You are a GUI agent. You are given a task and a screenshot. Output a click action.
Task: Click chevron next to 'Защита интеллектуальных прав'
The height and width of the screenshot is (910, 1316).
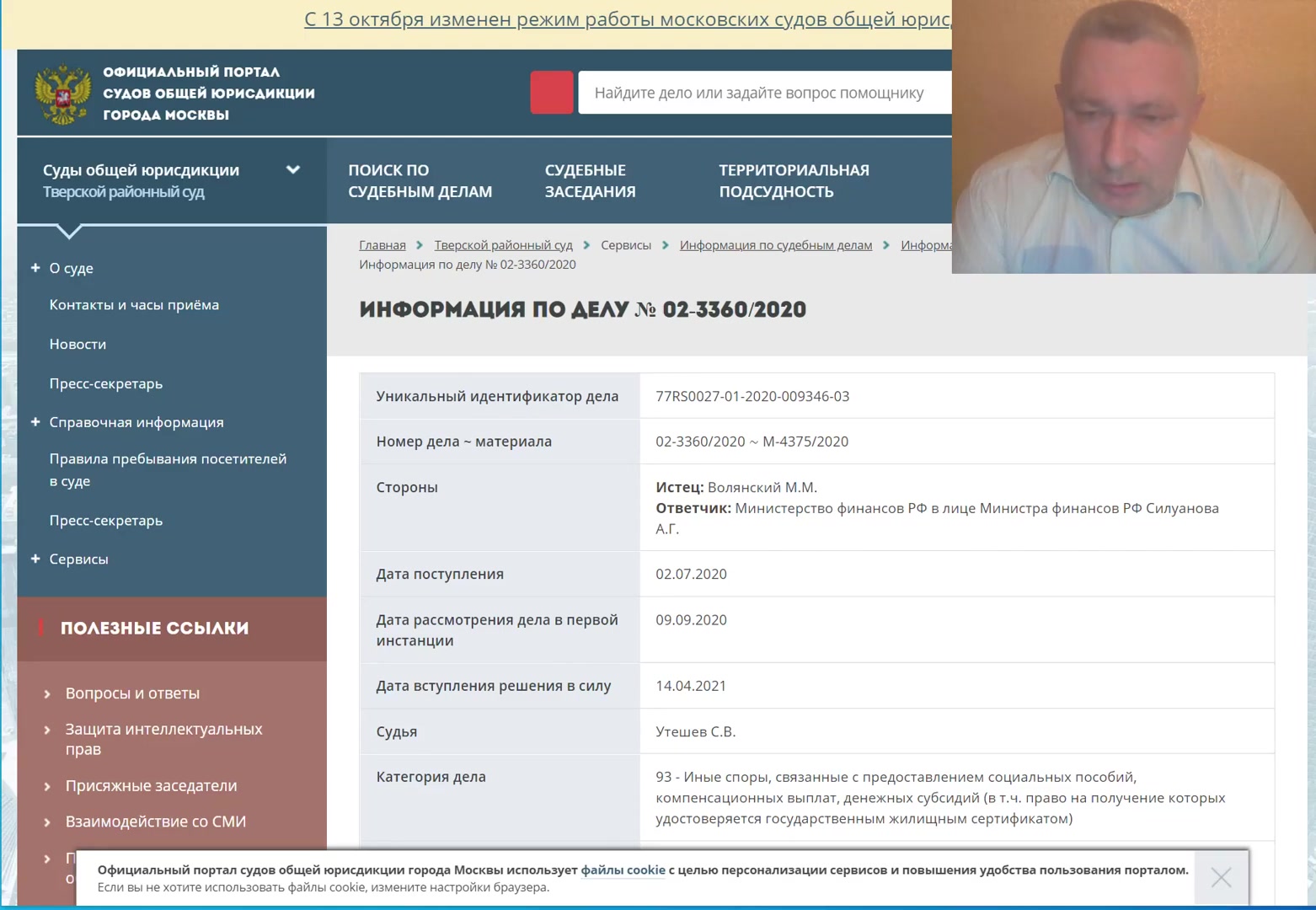click(47, 730)
